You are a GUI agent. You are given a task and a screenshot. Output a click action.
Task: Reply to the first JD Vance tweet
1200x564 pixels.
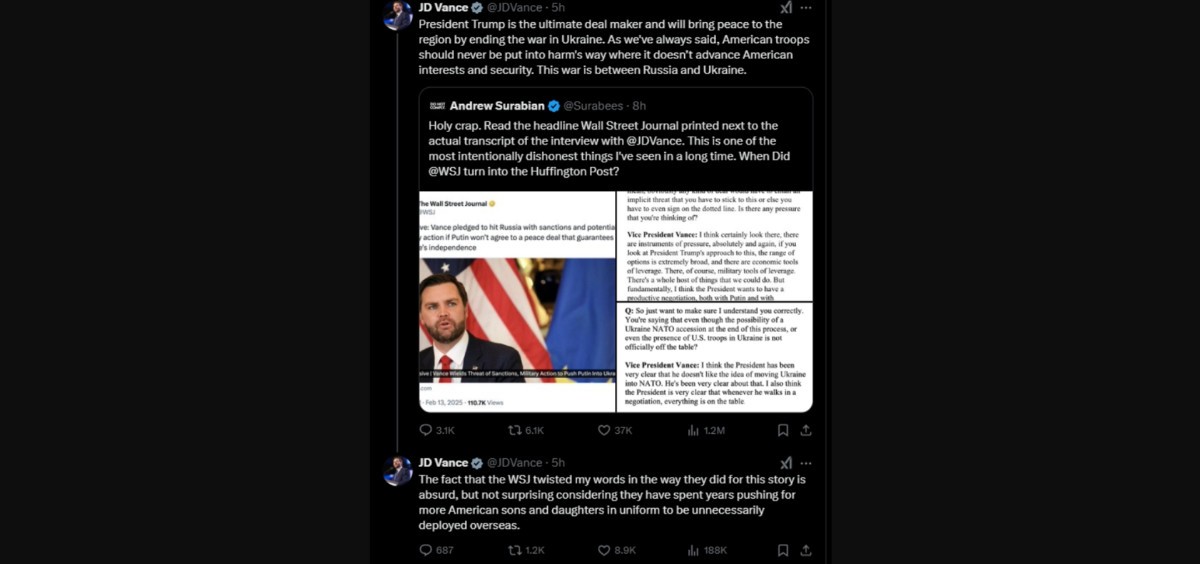(437, 430)
